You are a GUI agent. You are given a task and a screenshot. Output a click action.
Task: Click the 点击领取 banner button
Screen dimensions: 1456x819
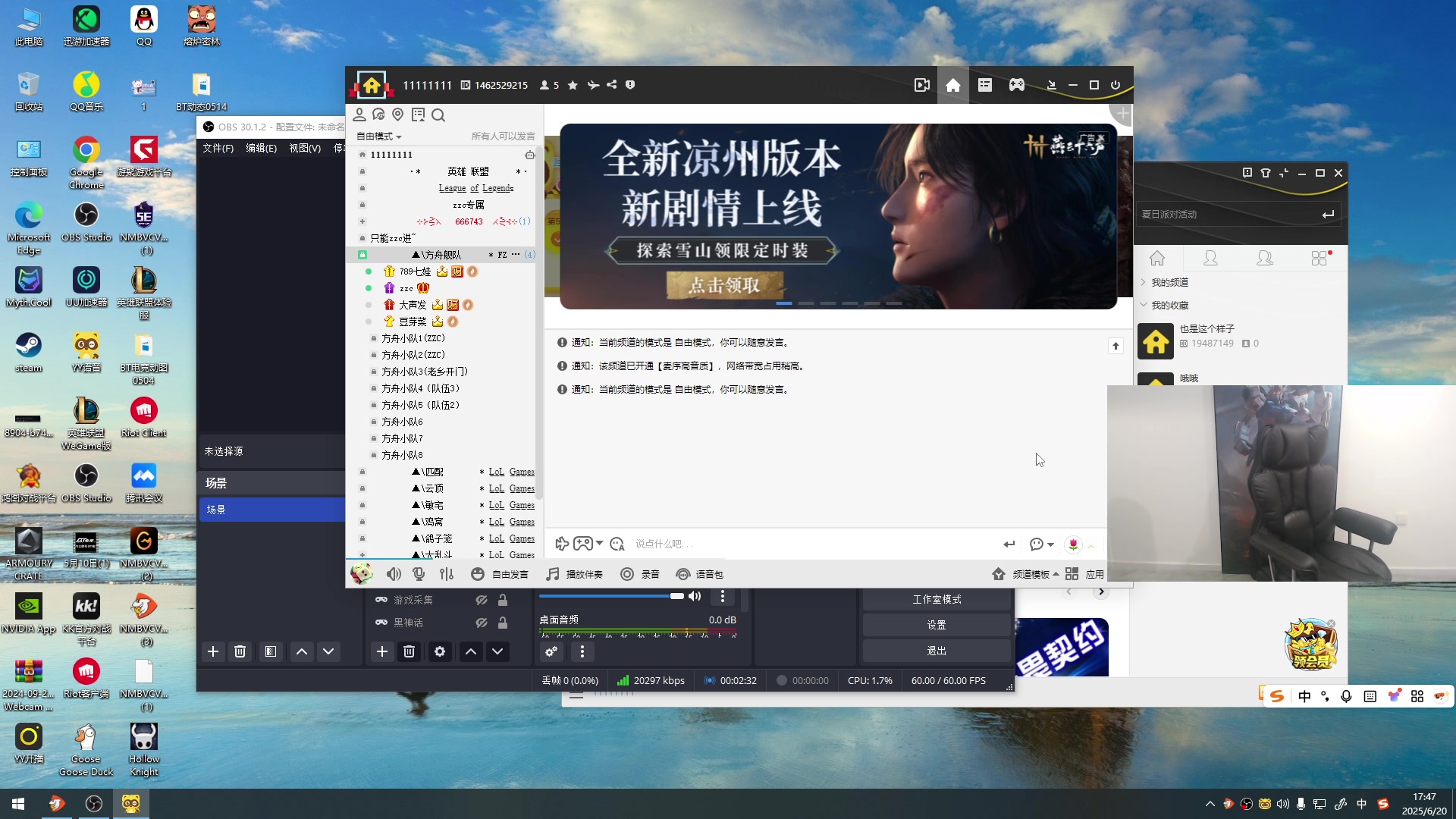tap(724, 285)
